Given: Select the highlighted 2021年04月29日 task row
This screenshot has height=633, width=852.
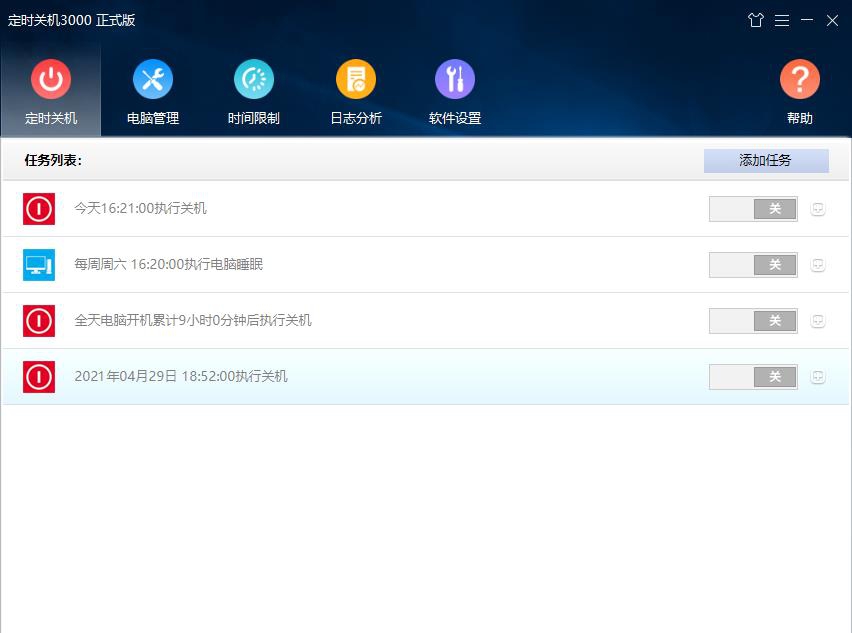Looking at the screenshot, I should [x=400, y=377].
